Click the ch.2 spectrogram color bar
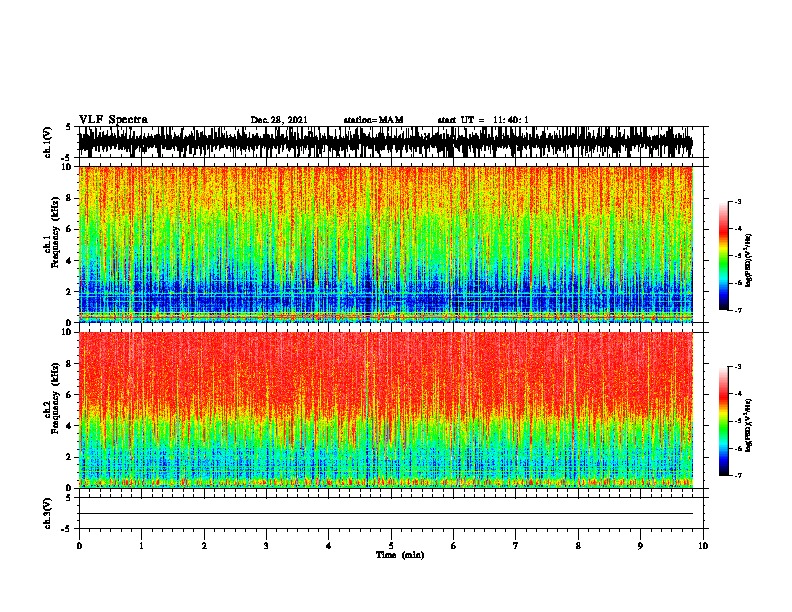The image size is (792, 612). (724, 421)
